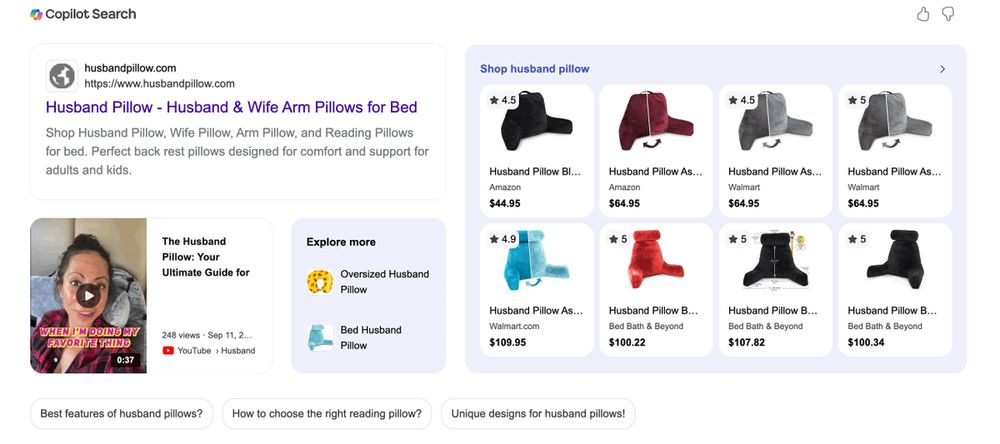Screen dimensions: 1000x444
Task: Click the Bed Husband Pillow icon
Action: (320, 337)
